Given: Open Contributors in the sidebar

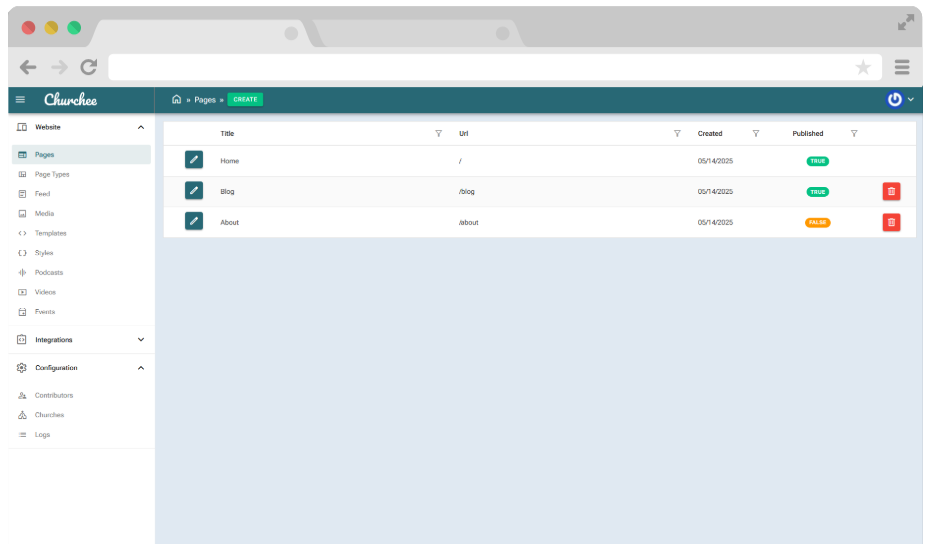Looking at the screenshot, I should [53, 395].
